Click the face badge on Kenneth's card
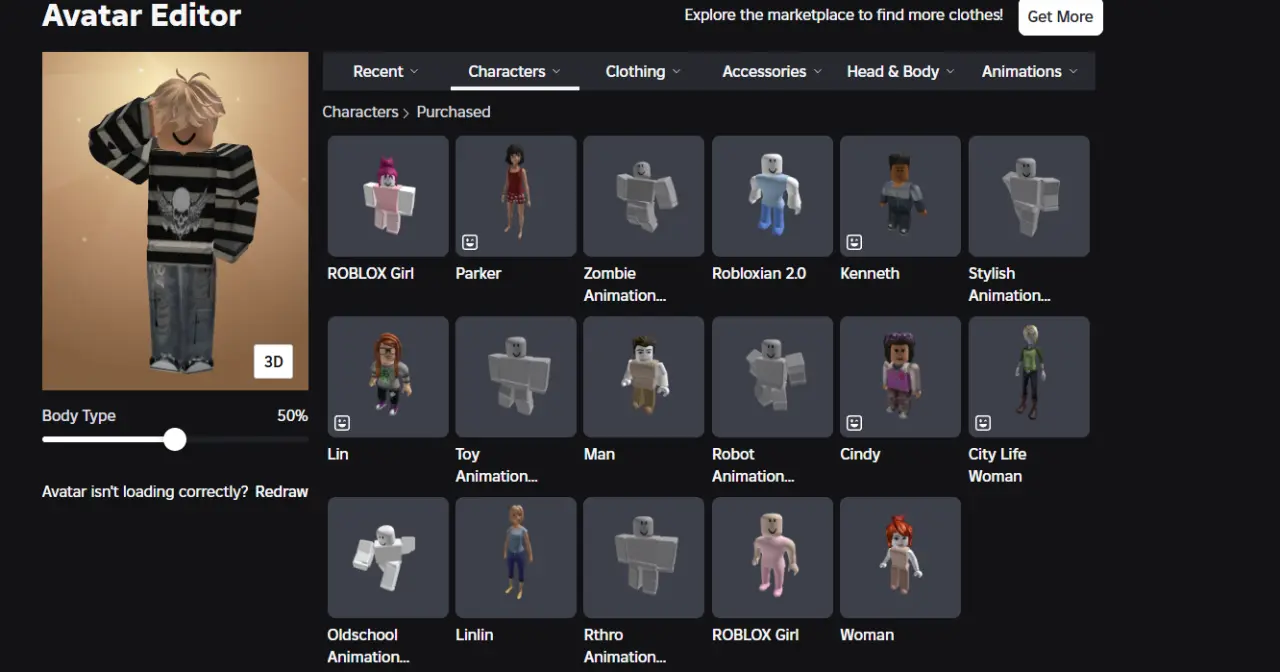 (x=854, y=242)
